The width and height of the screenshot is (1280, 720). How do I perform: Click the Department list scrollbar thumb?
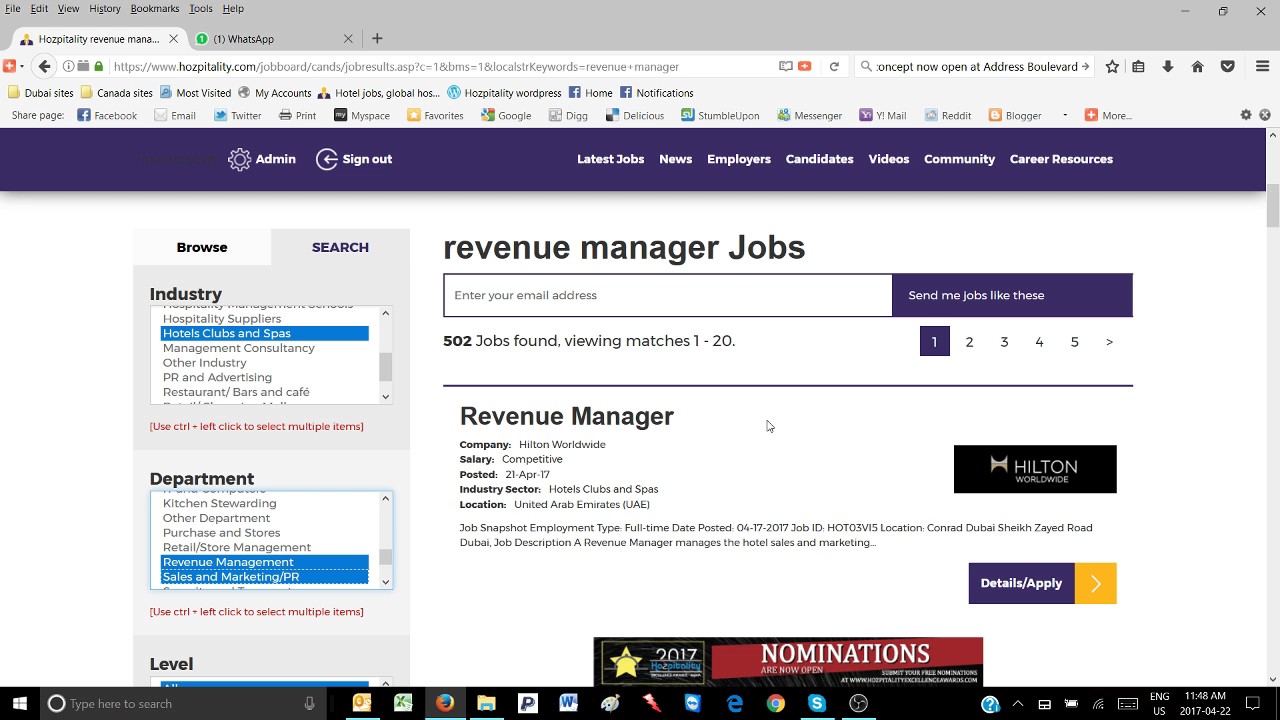[x=385, y=557]
